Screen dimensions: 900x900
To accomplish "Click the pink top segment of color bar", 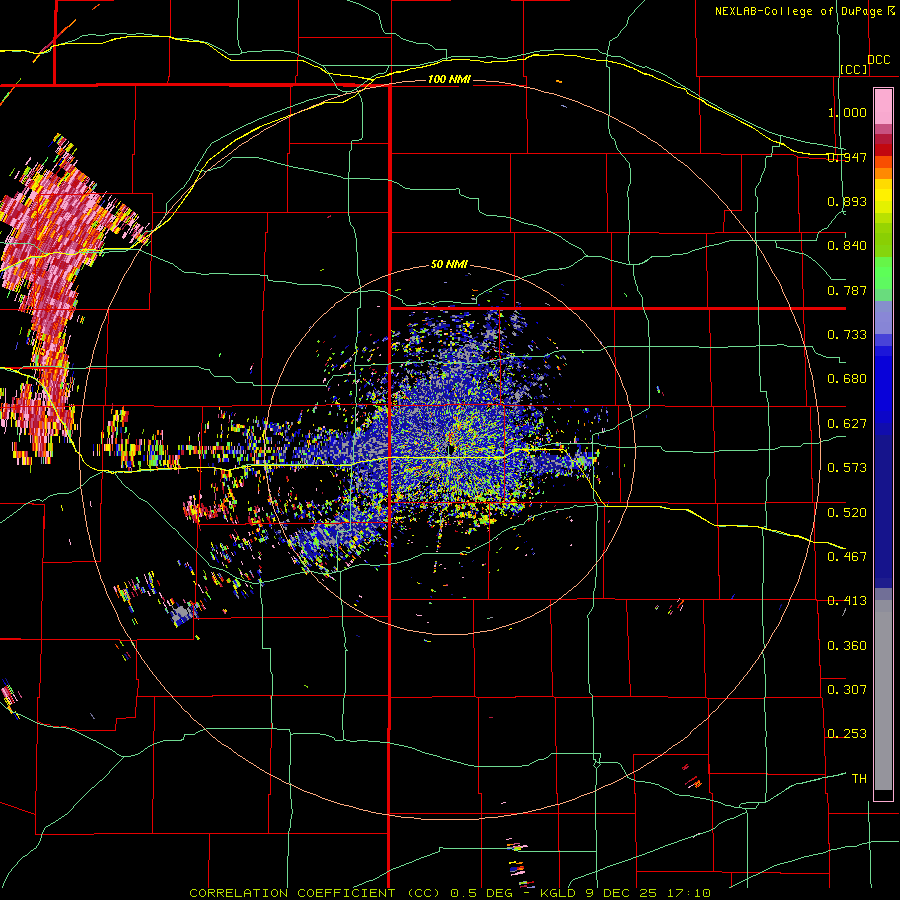I will pyautogui.click(x=883, y=106).
